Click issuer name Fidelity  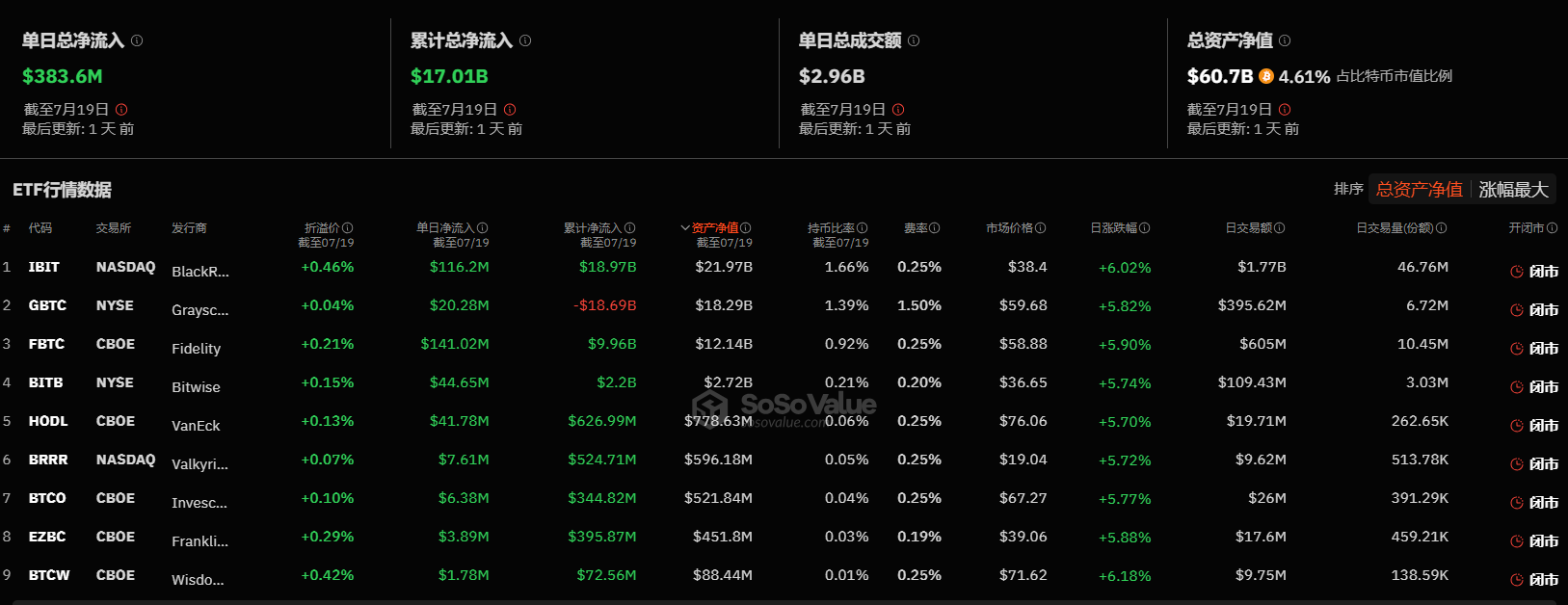coord(197,349)
